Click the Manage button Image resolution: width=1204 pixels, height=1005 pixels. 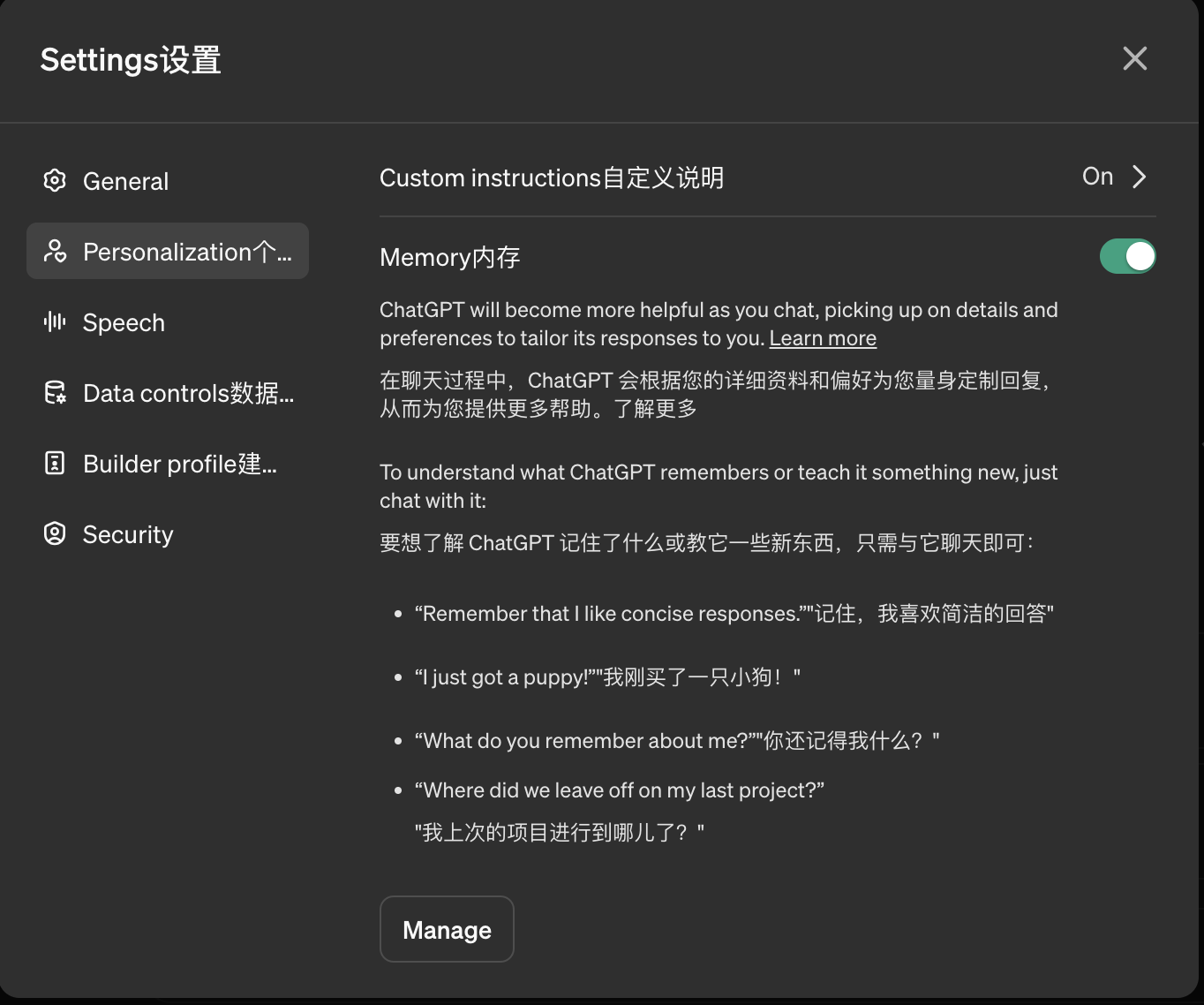[447, 929]
